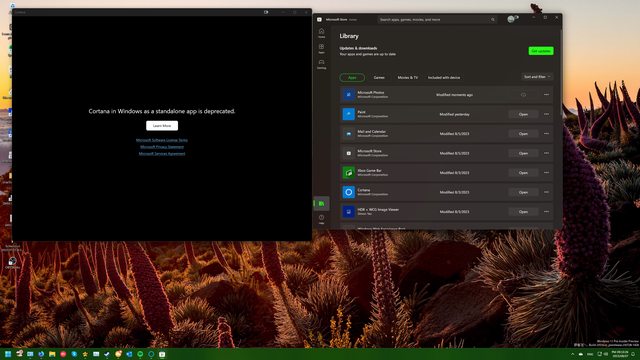The image size is (640, 360).
Task: Open more options for HDR + WCG Image Viewer
Action: pos(547,212)
